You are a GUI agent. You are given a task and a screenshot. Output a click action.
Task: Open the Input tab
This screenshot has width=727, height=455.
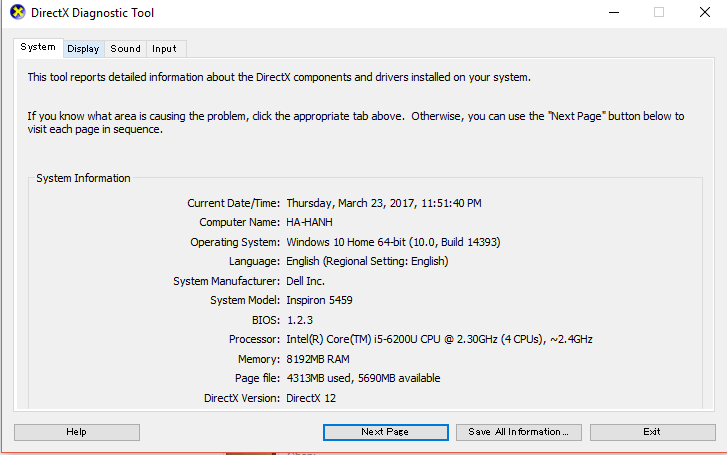coord(165,49)
